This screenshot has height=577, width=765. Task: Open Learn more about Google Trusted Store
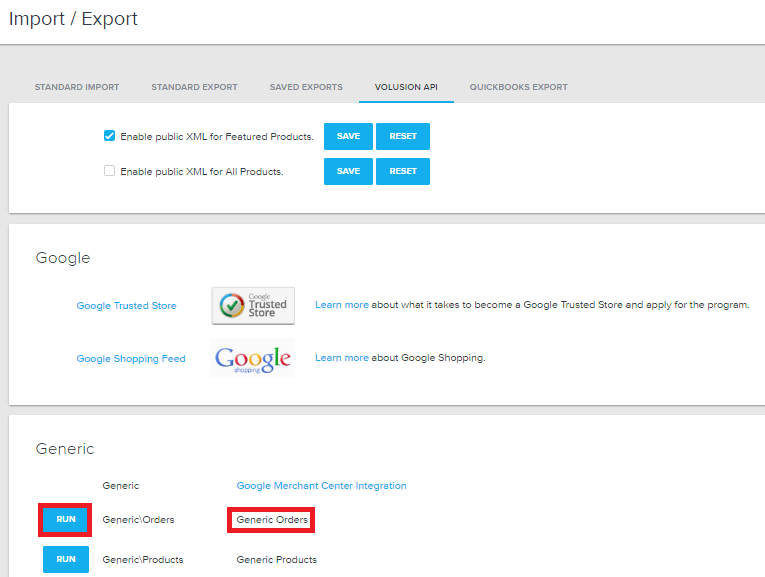point(342,305)
